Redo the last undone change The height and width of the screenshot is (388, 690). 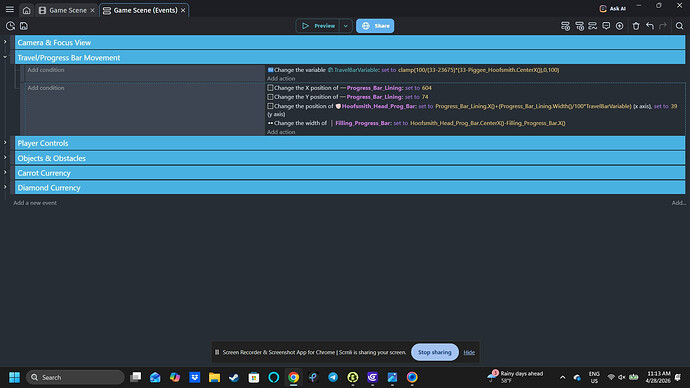tap(663, 26)
